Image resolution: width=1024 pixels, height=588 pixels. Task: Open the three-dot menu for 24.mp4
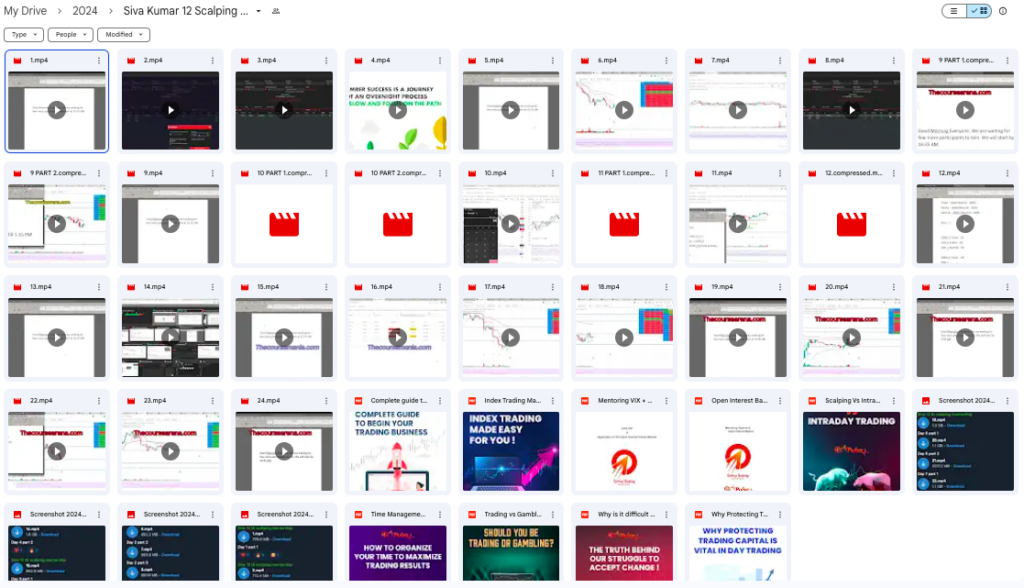pyautogui.click(x=326, y=400)
